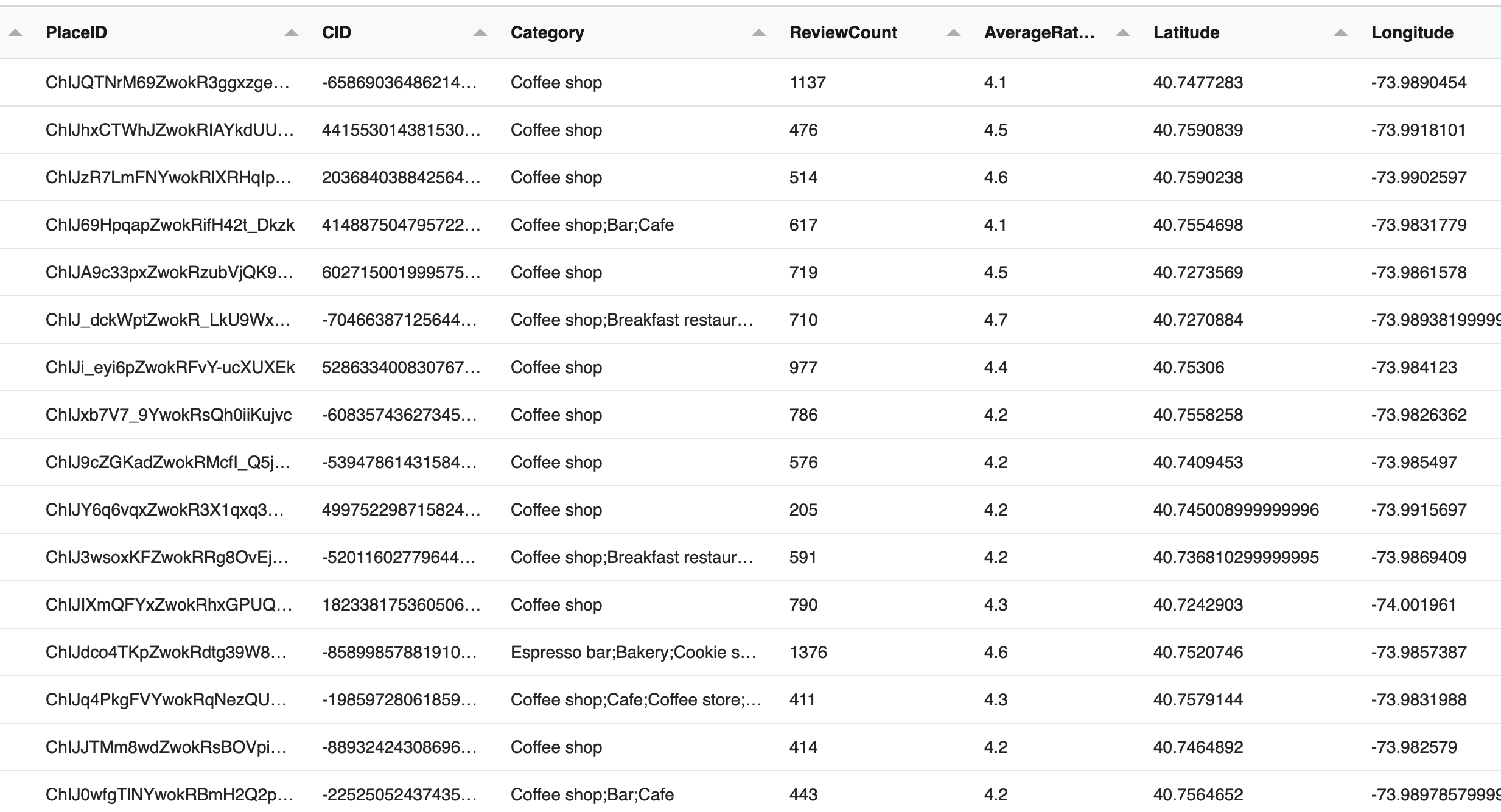1501x812 pixels.
Task: Expand the truncated Coffee shop;Breakfast restaurant category cell
Action: click(633, 320)
